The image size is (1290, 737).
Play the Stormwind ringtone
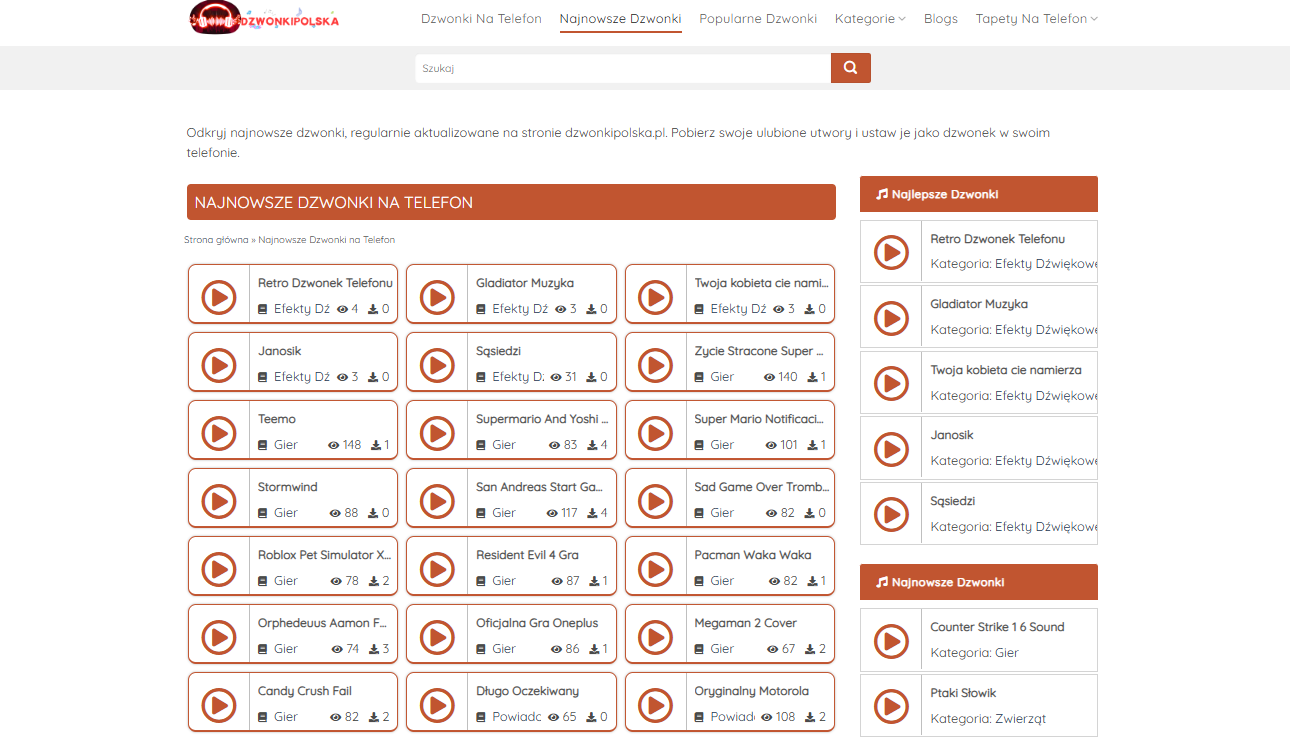click(x=218, y=500)
